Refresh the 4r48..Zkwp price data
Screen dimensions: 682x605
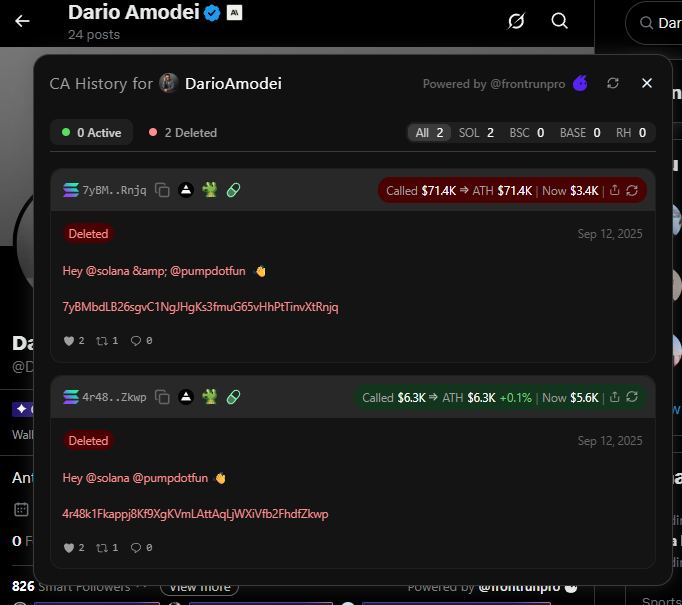pos(632,397)
